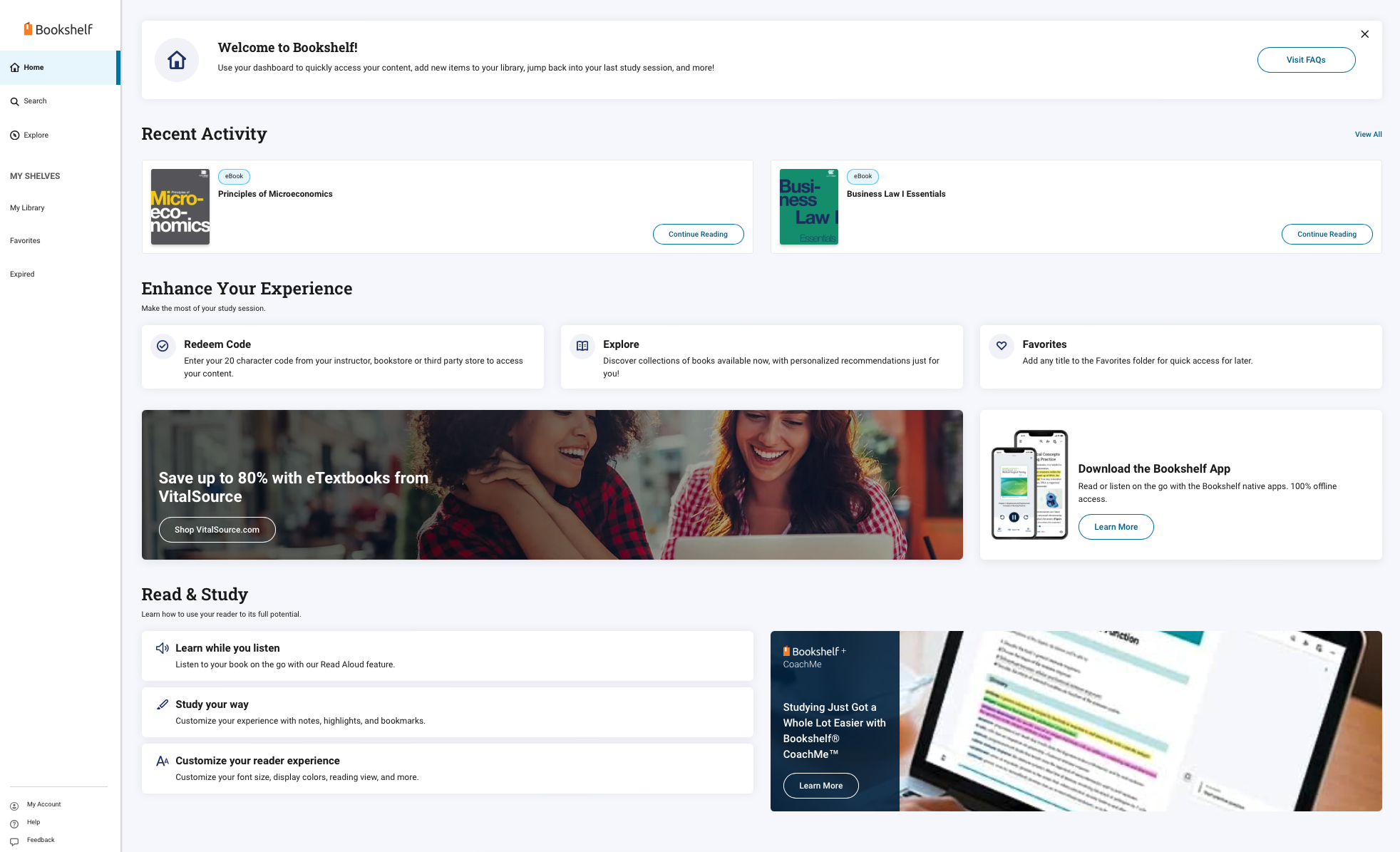Open My Account from sidebar bottom
This screenshot has height=852, width=1400.
point(43,804)
